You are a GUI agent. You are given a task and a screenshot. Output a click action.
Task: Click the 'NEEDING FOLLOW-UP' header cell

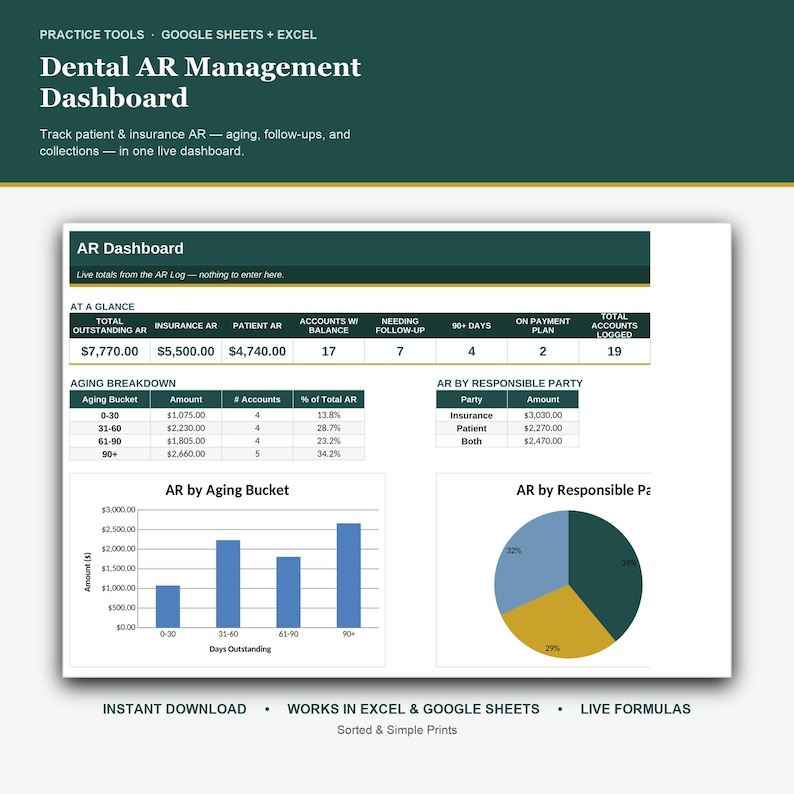(x=400, y=326)
